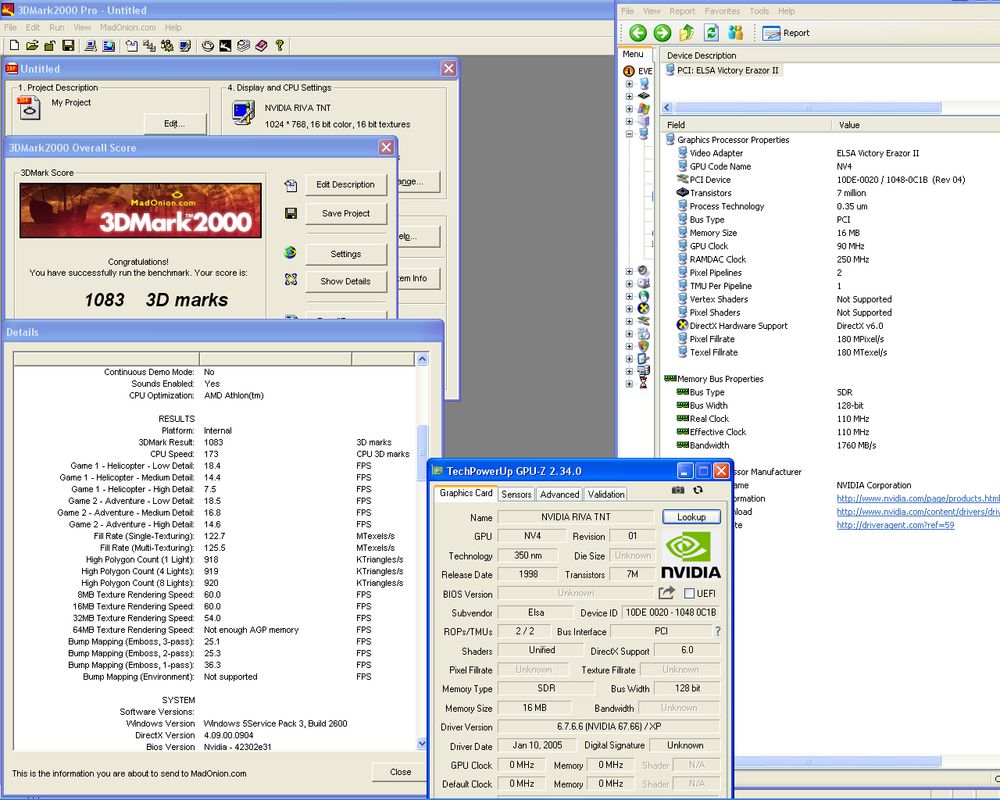Click the Edit... button under Project Description
This screenshot has width=1000, height=800.
[x=175, y=124]
